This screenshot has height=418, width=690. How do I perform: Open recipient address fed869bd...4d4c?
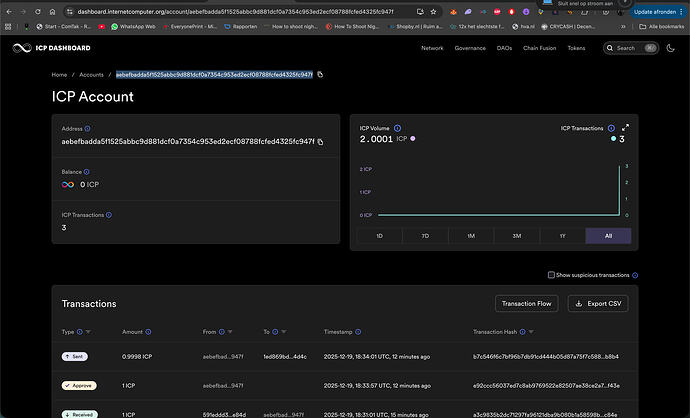[285, 356]
